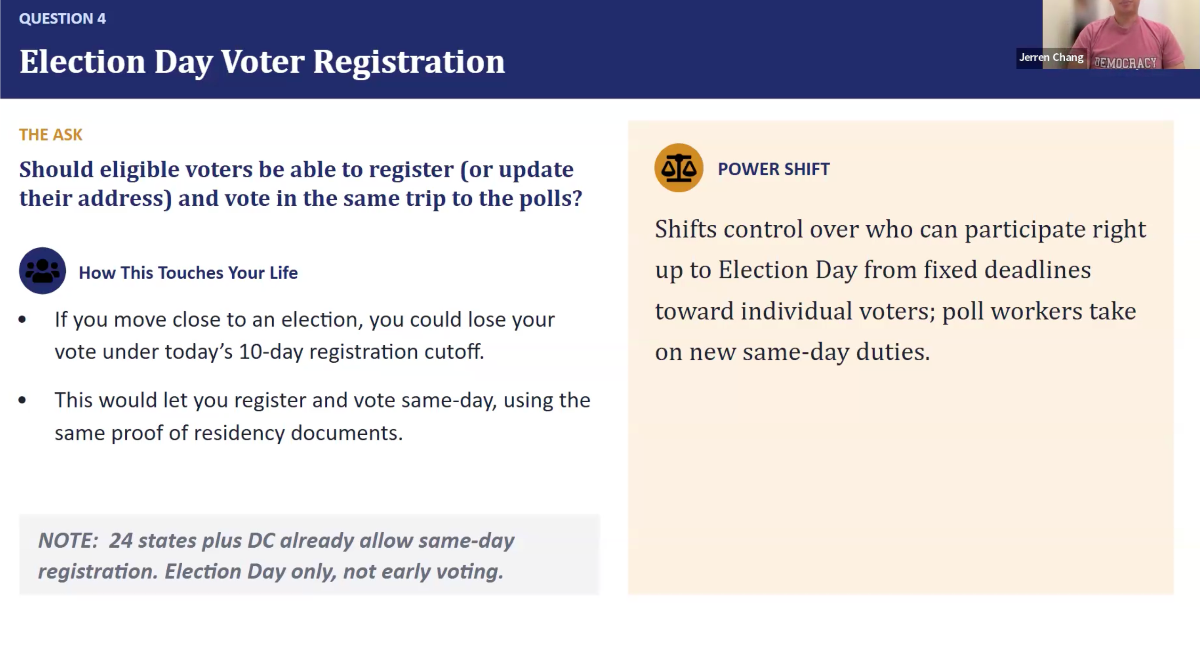This screenshot has width=1200, height=653.
Task: Click the Election Day Voter Registration title
Action: [262, 62]
